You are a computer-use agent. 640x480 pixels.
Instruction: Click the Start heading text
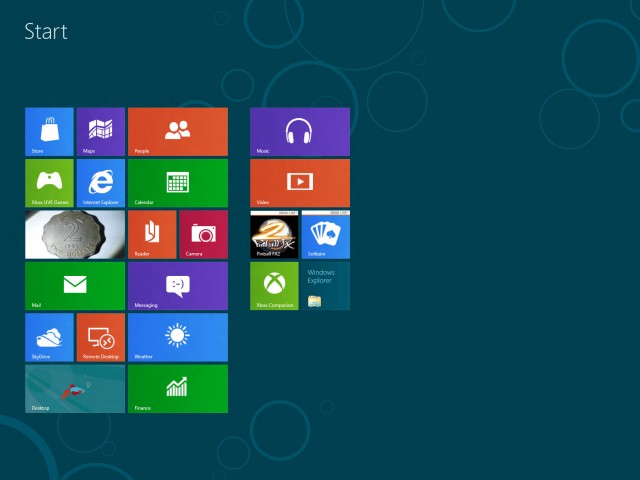(46, 31)
